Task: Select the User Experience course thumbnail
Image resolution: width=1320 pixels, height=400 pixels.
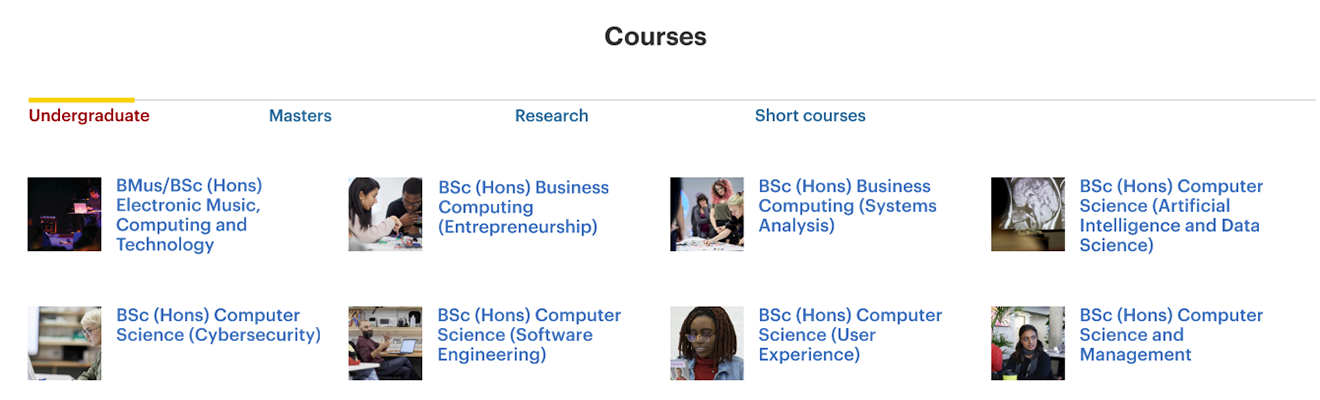Action: click(707, 343)
